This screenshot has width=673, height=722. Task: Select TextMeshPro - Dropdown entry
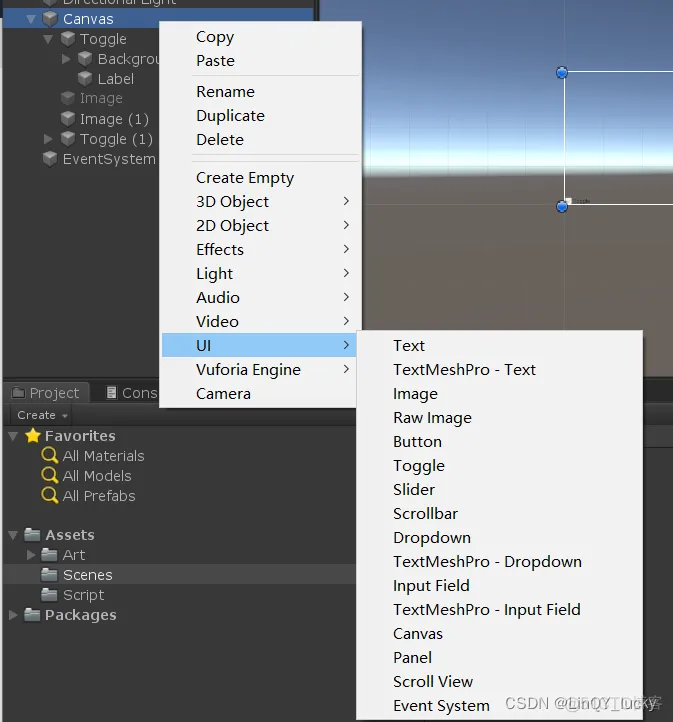tap(499, 561)
